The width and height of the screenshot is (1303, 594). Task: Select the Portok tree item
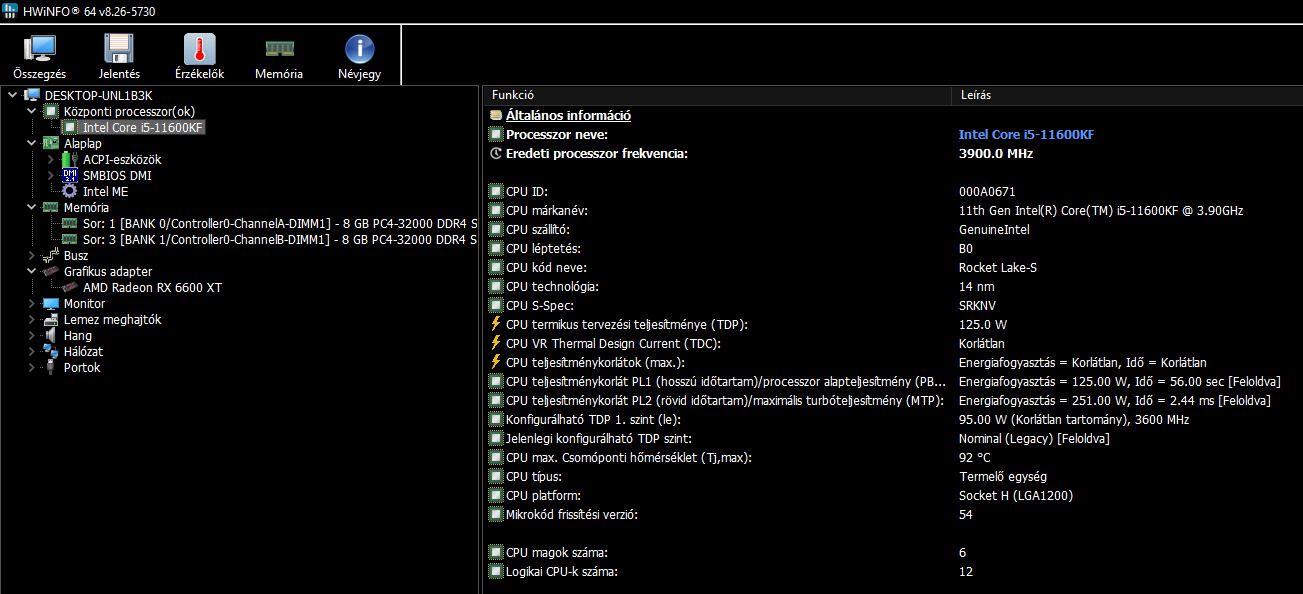[81, 367]
